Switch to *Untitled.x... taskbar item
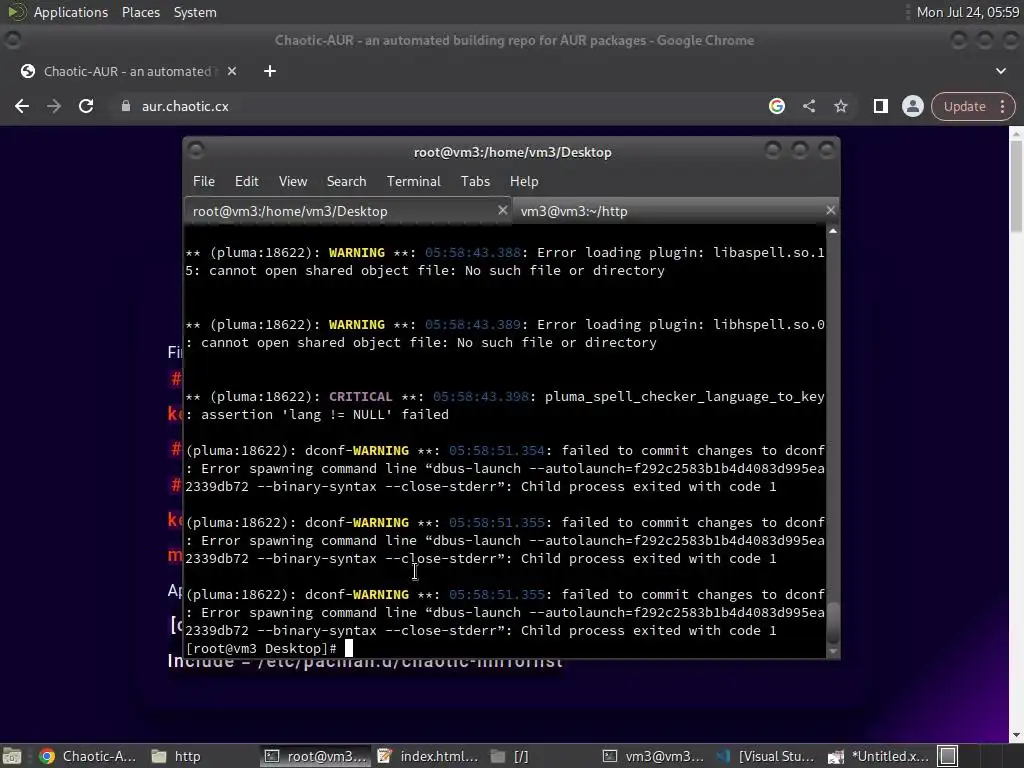 click(878, 756)
